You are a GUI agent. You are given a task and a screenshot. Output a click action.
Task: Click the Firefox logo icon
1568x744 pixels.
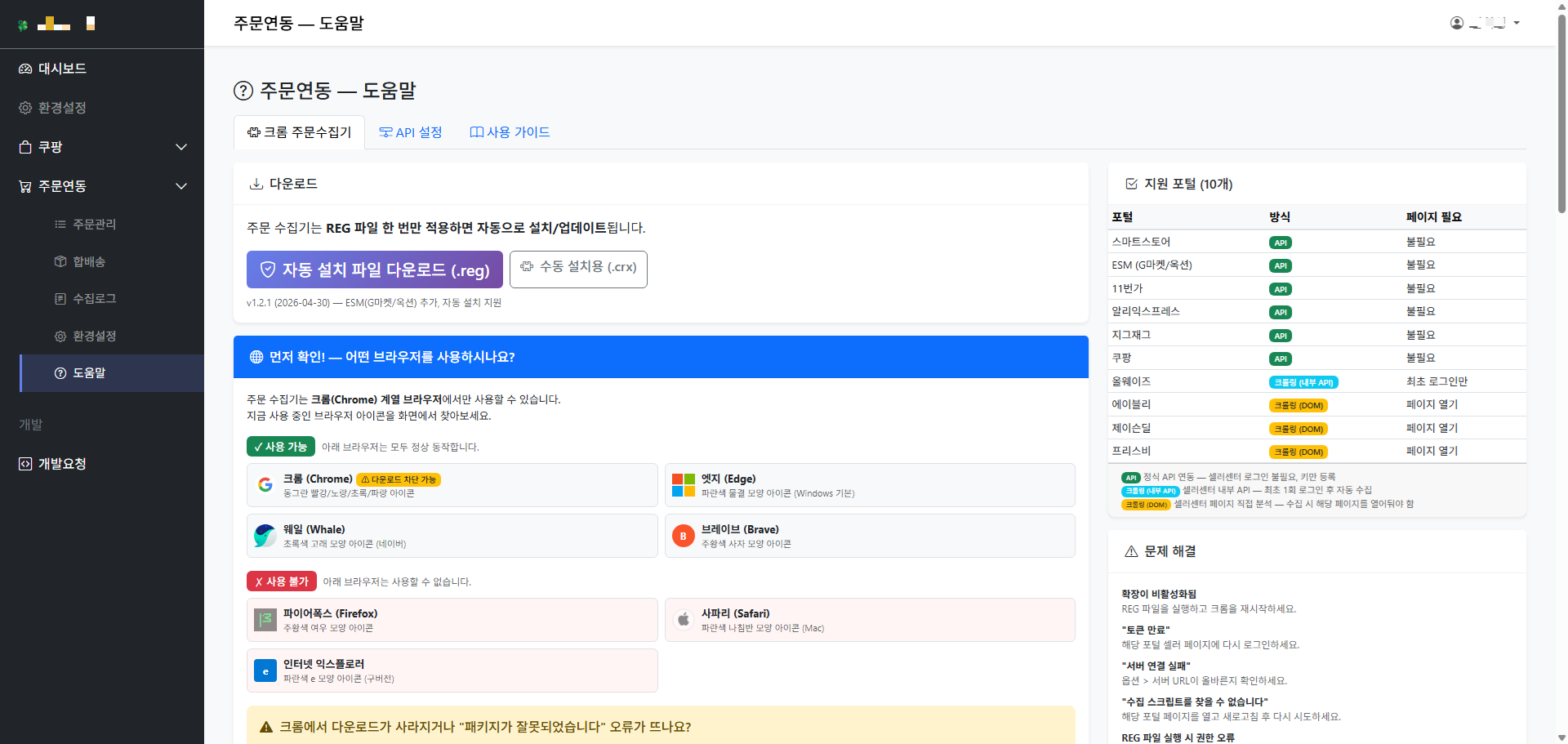265,620
